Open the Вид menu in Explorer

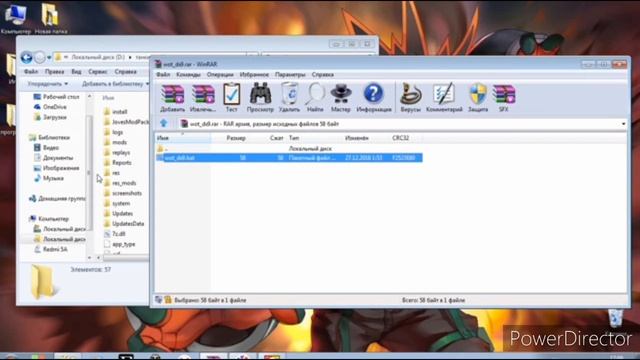click(76, 71)
